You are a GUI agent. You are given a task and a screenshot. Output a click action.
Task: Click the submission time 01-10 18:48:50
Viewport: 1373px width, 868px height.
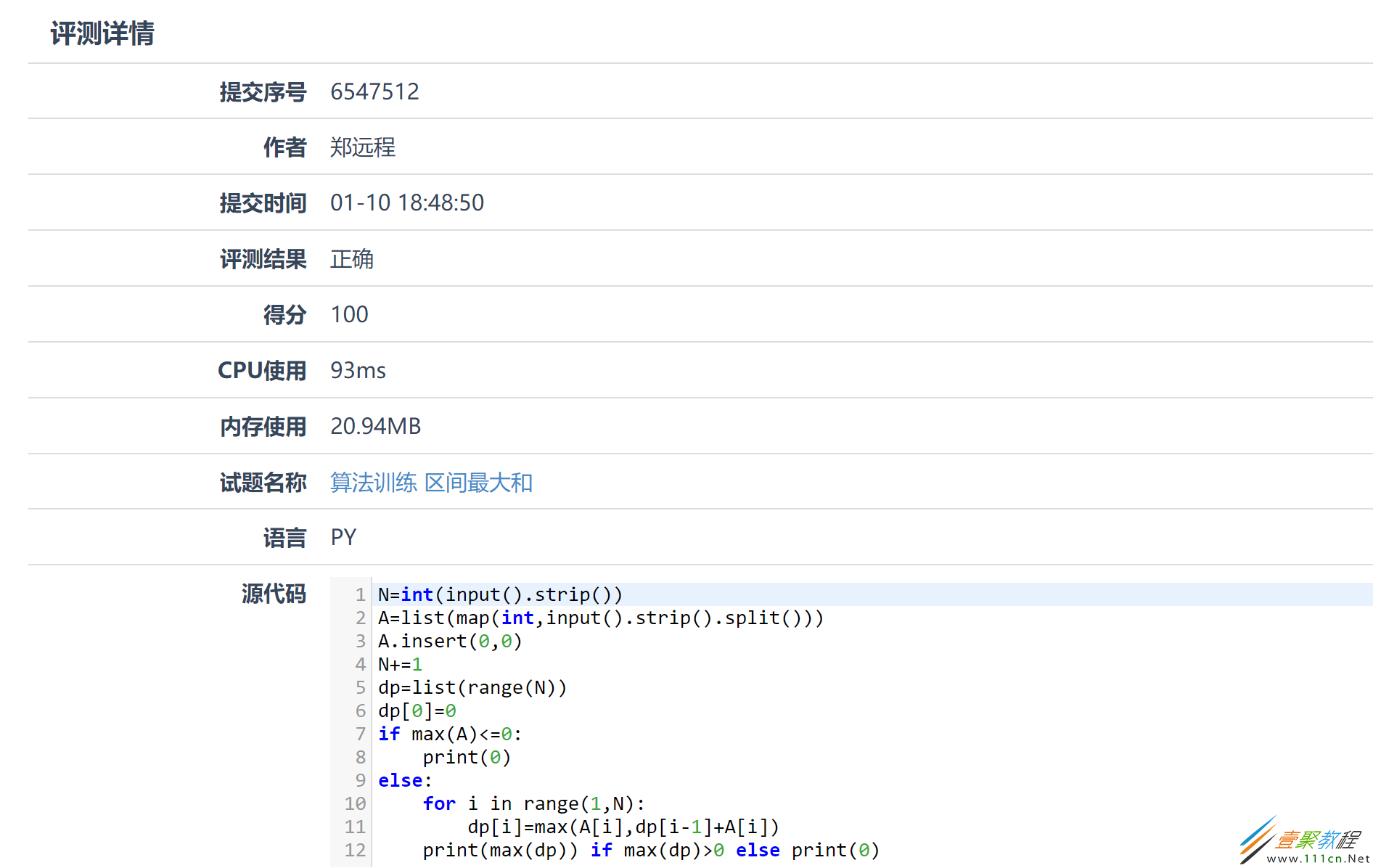[406, 203]
